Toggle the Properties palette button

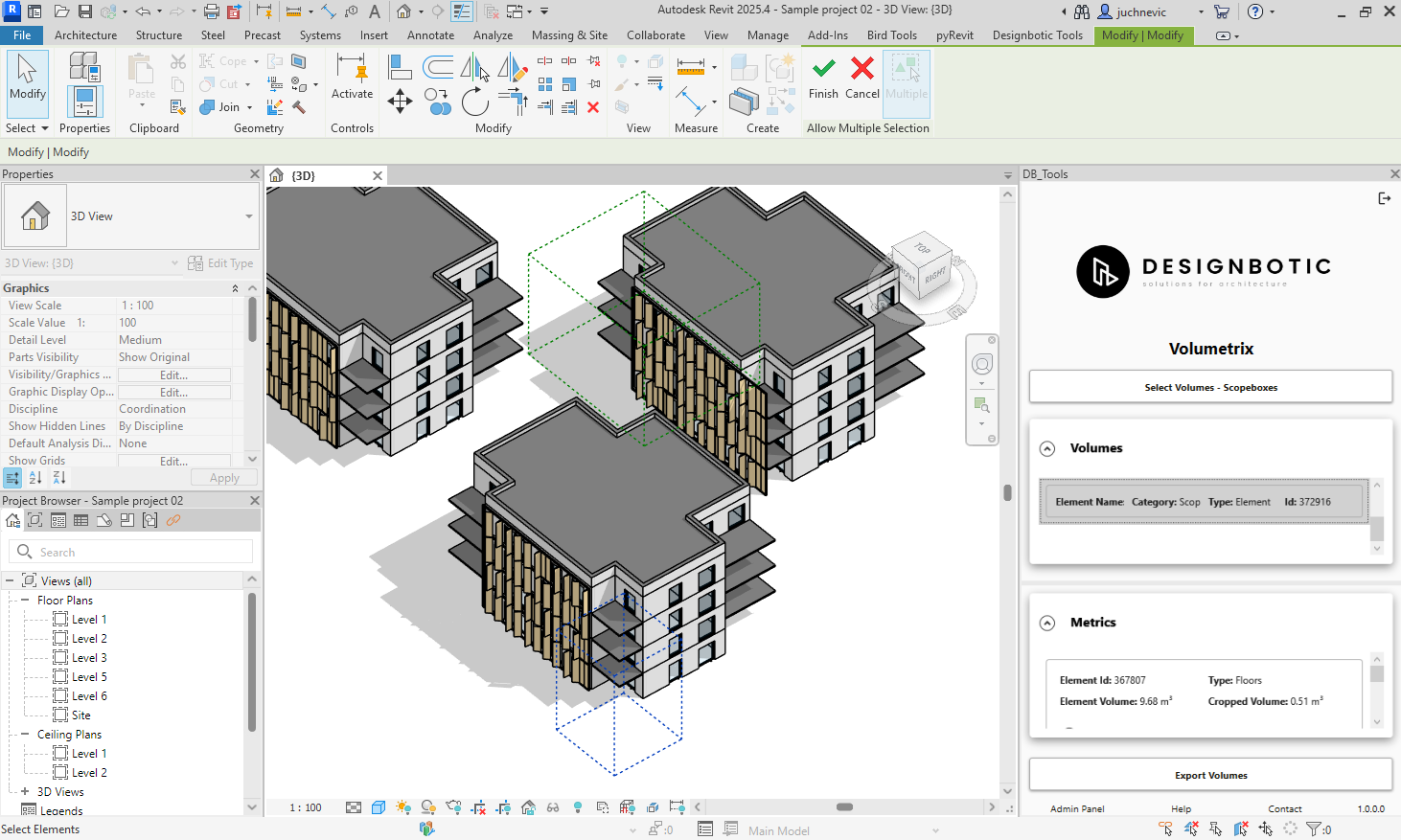click(84, 101)
